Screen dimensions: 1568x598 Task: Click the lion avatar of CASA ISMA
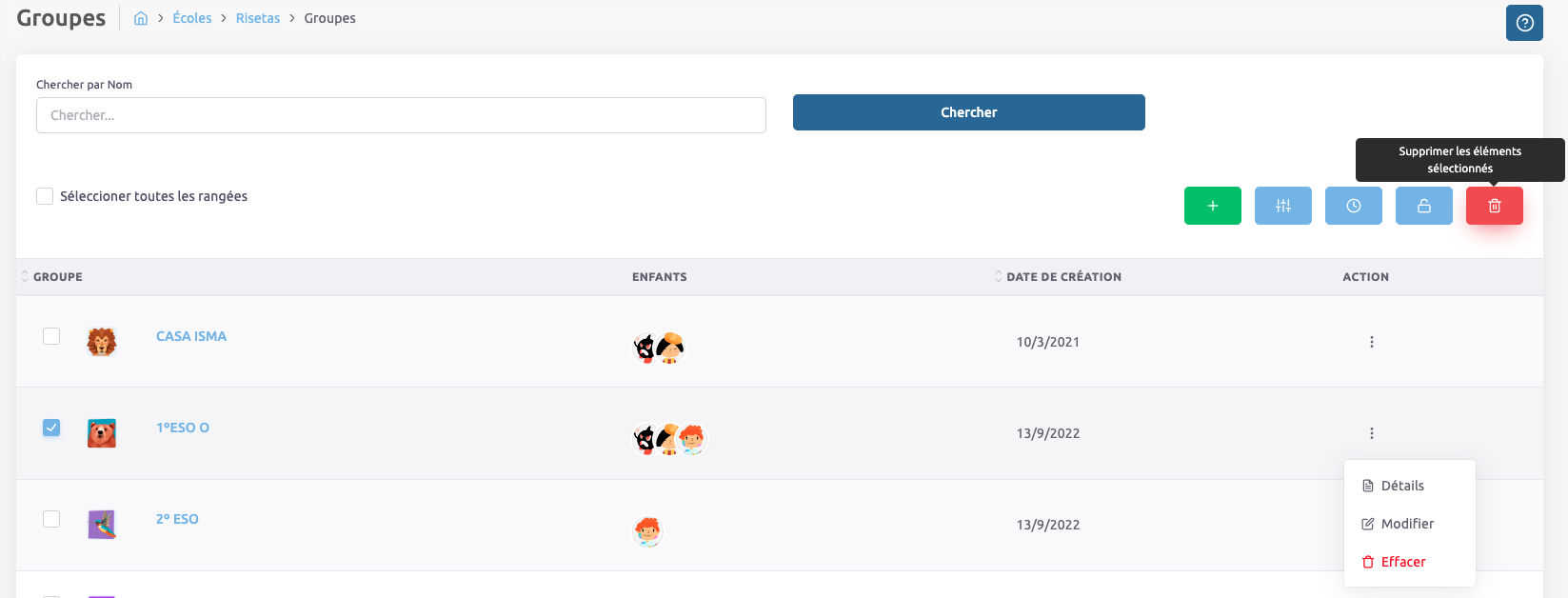click(x=102, y=341)
